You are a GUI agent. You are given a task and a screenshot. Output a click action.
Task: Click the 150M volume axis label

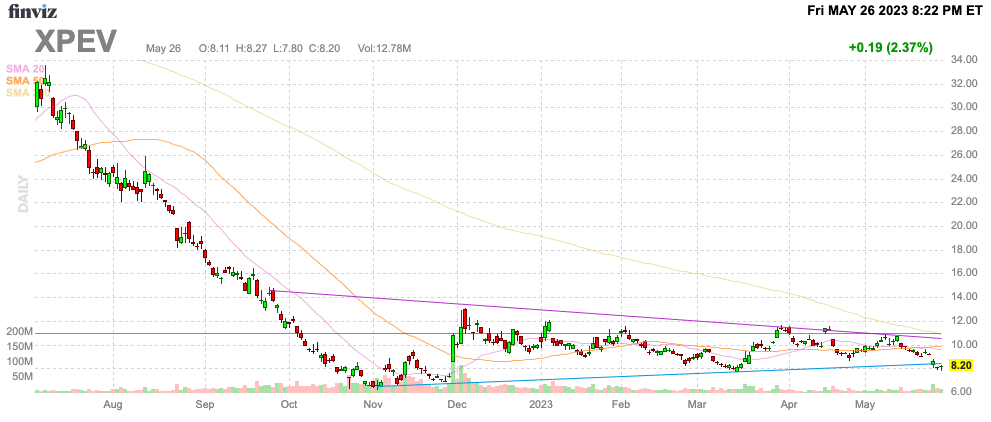tap(20, 347)
